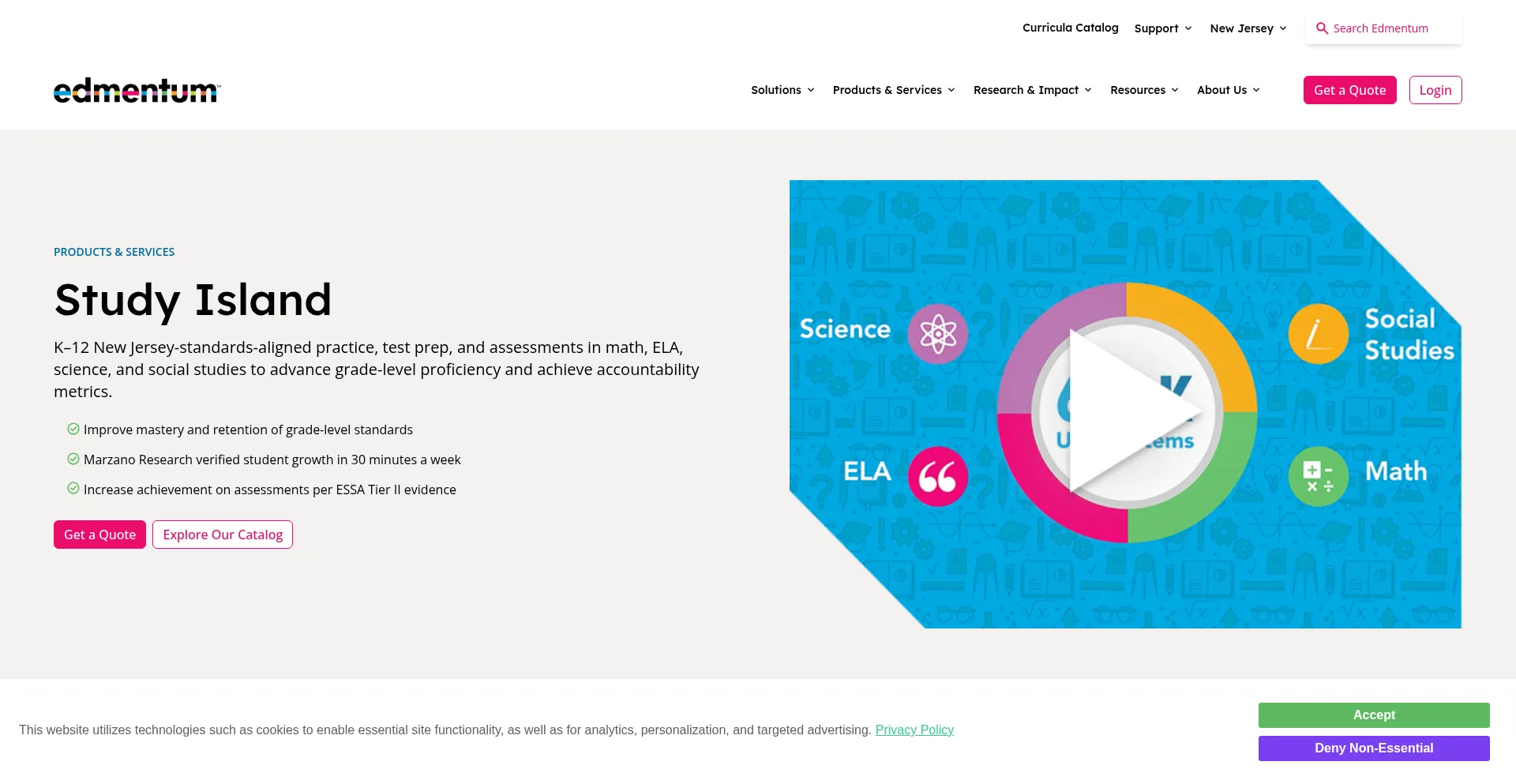
Task: Click the Science atom icon
Action: click(x=937, y=333)
